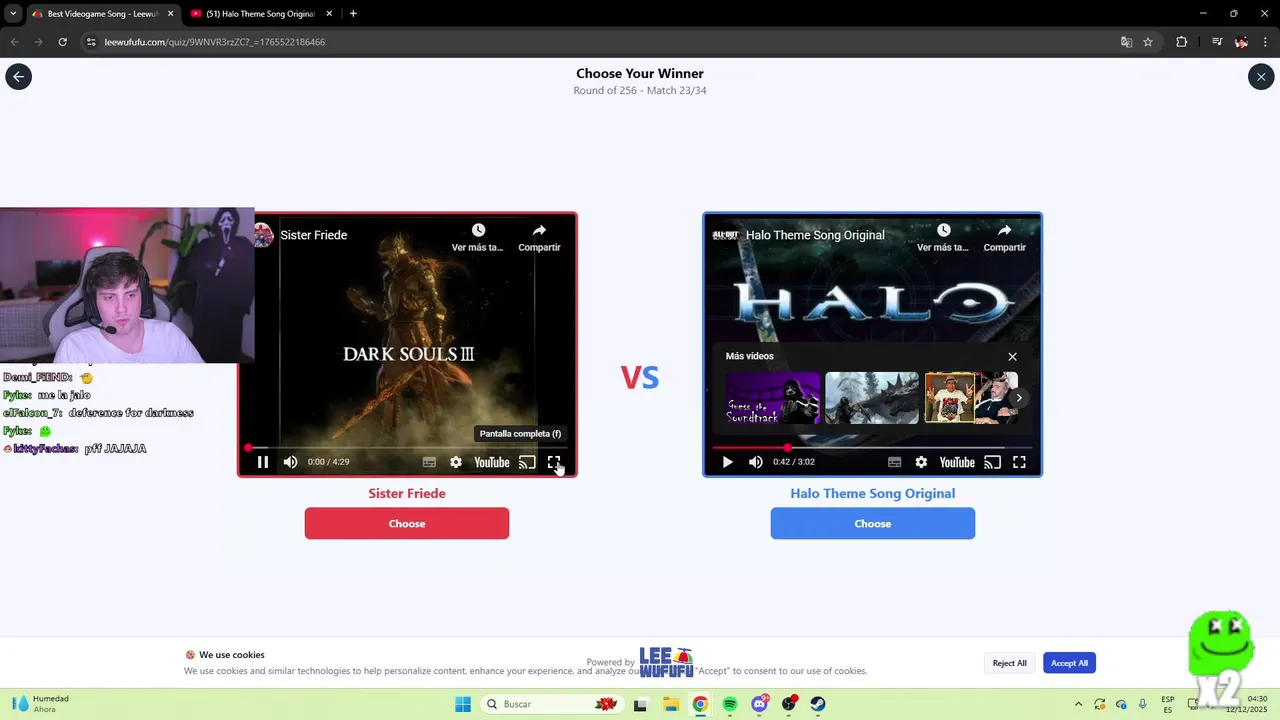The image size is (1280, 720).
Task: Close the quiz with the round X button
Action: coord(1261,77)
